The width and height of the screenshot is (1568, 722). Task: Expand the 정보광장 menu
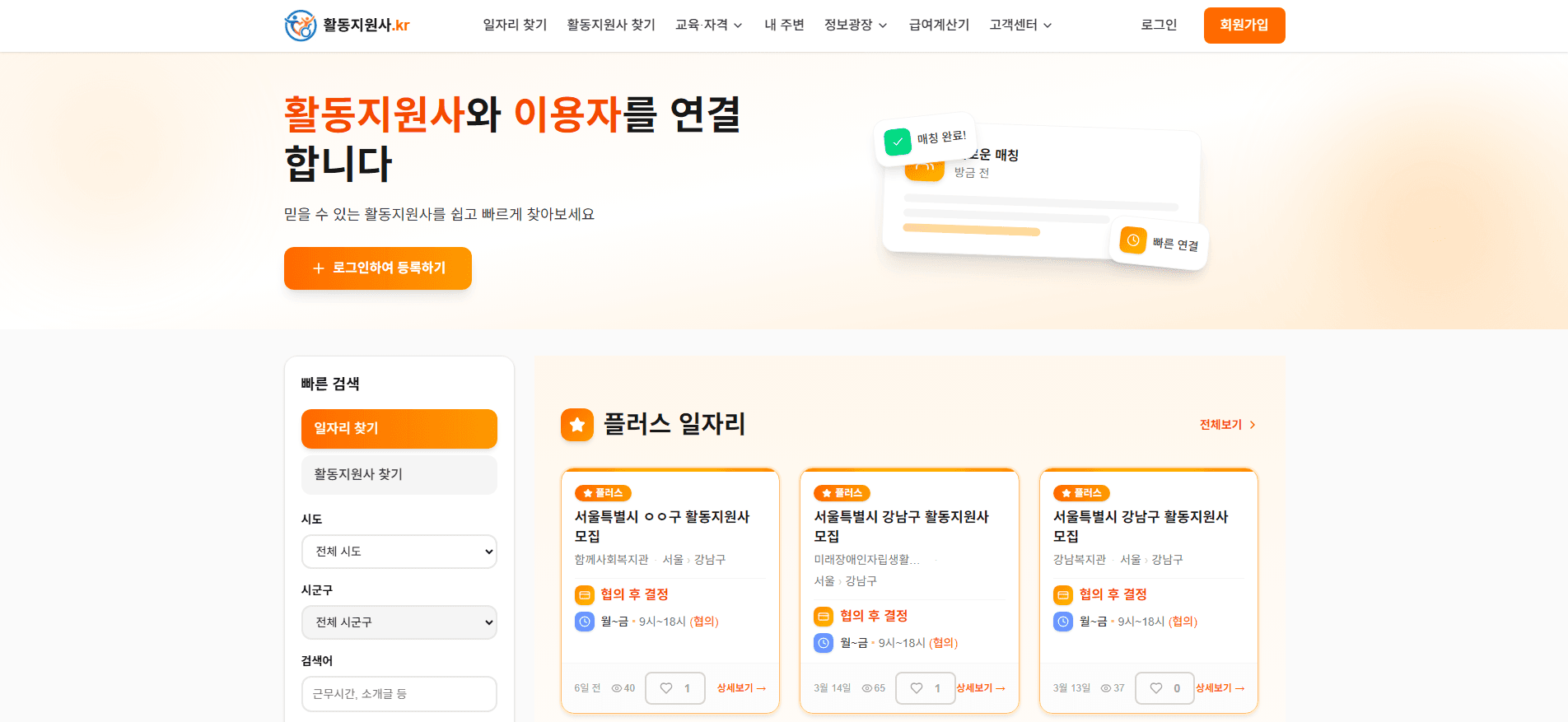click(856, 26)
